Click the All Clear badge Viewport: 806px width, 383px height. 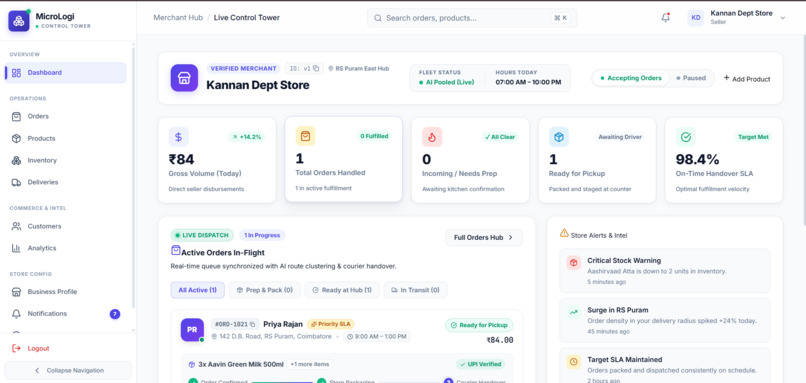500,137
